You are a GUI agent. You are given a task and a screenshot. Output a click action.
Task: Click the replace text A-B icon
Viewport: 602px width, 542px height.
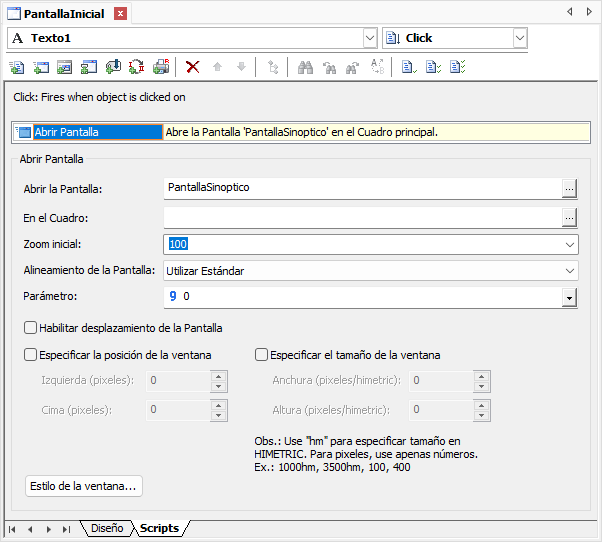(x=378, y=67)
